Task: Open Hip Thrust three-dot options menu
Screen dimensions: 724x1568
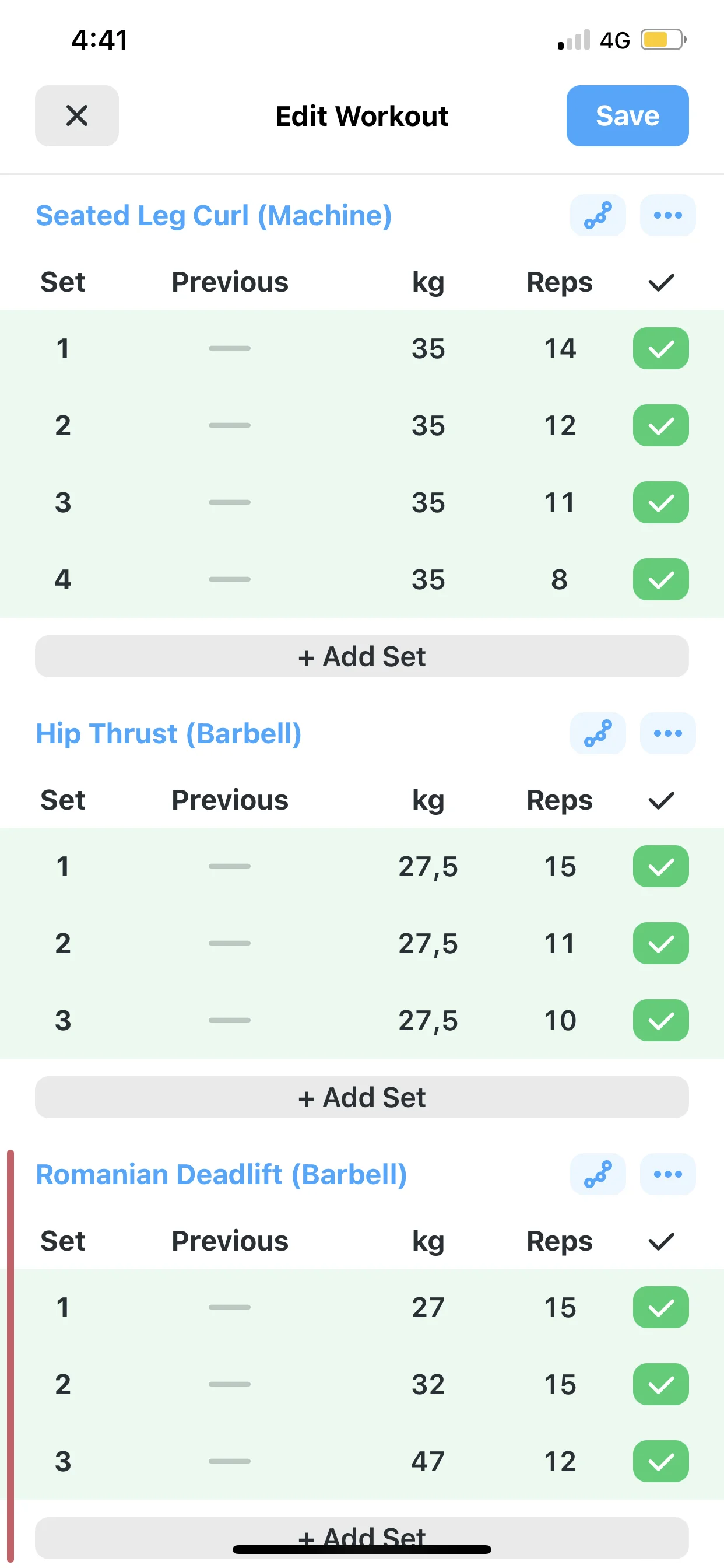Action: point(667,733)
